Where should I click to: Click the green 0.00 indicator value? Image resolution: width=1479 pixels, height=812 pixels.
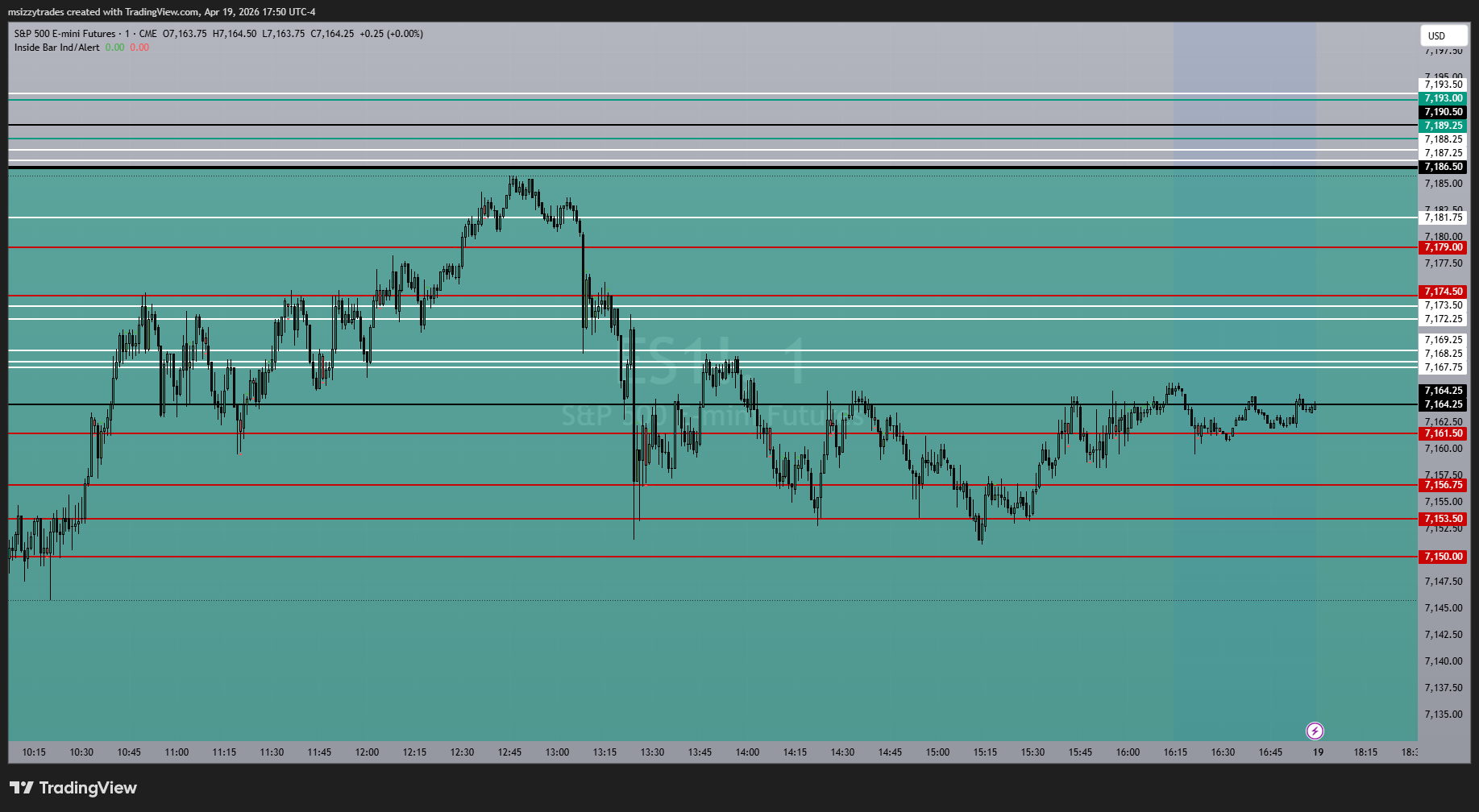[x=114, y=48]
